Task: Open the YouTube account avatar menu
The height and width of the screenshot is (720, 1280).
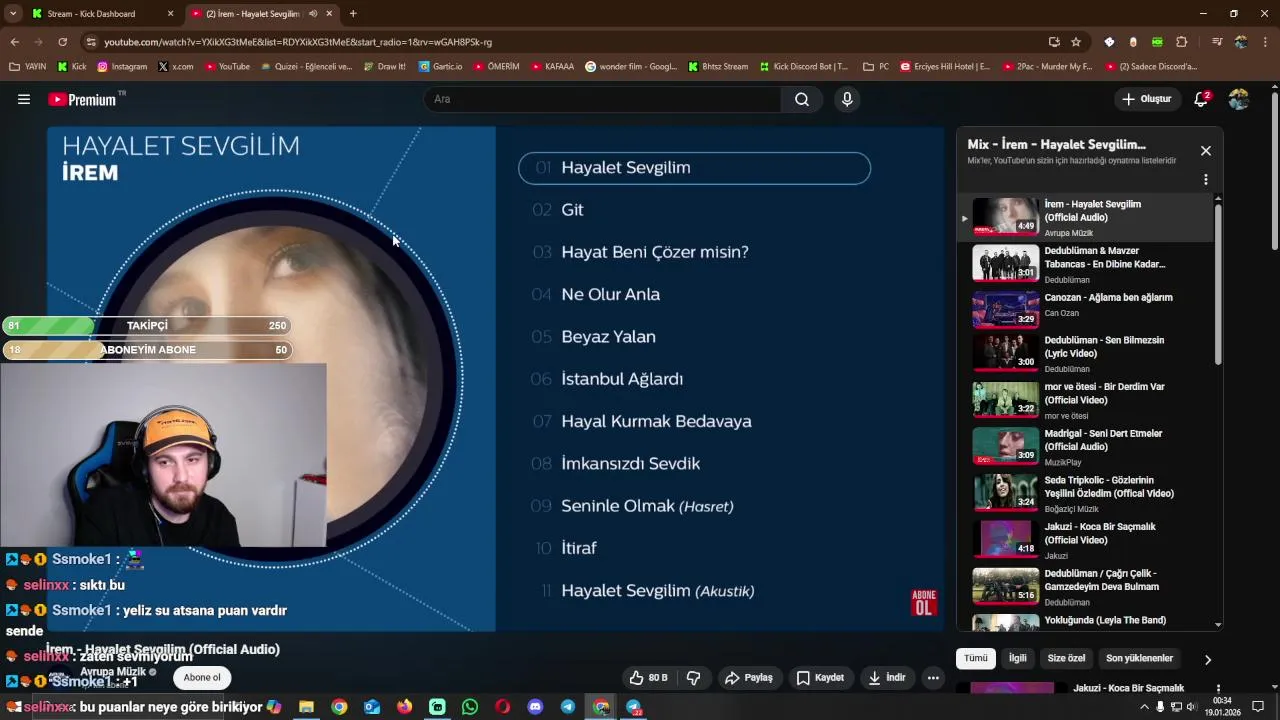Action: 1238,99
